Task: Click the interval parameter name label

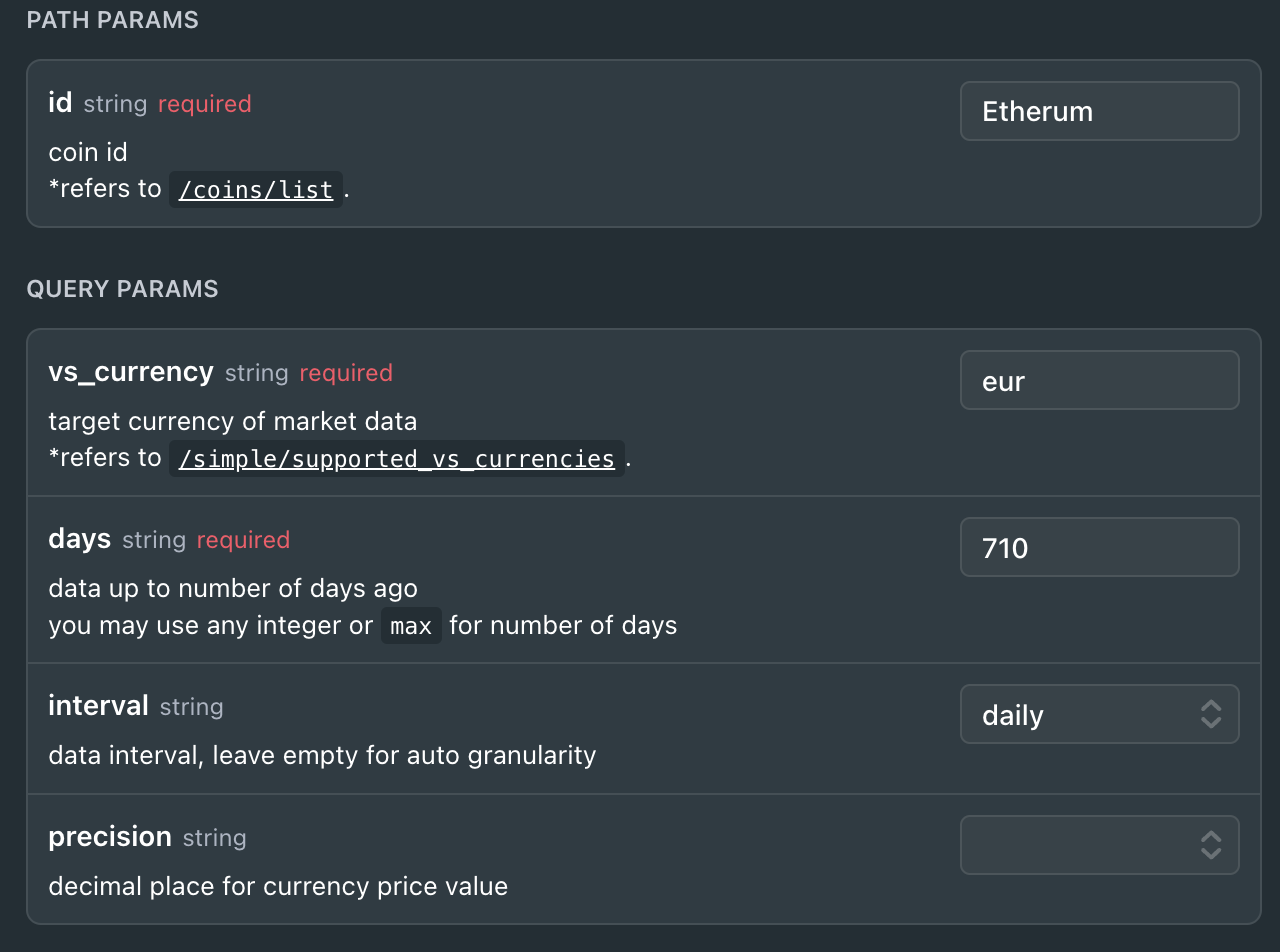Action: (98, 706)
